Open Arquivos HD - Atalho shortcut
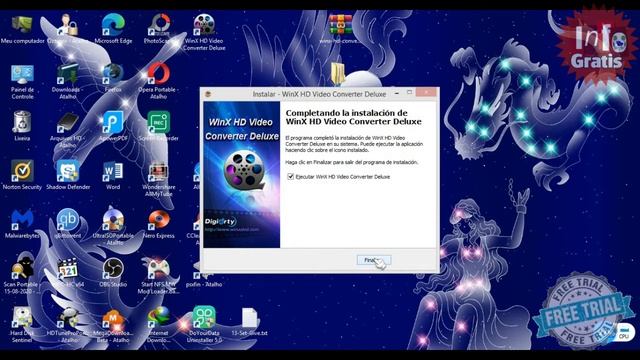Viewport: 640px width, 360px height. [68, 130]
